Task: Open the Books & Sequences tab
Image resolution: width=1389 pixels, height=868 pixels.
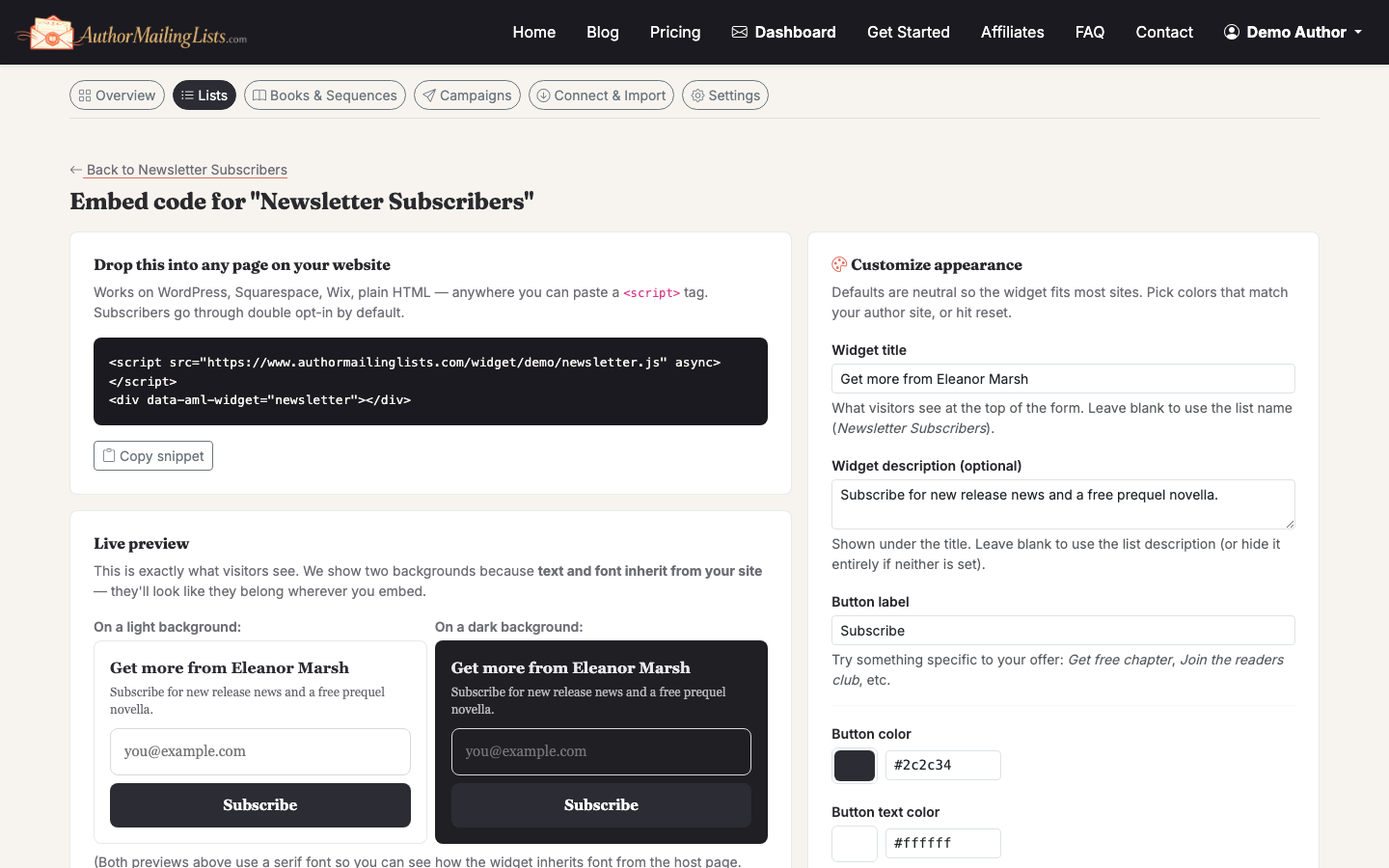Action: (325, 95)
